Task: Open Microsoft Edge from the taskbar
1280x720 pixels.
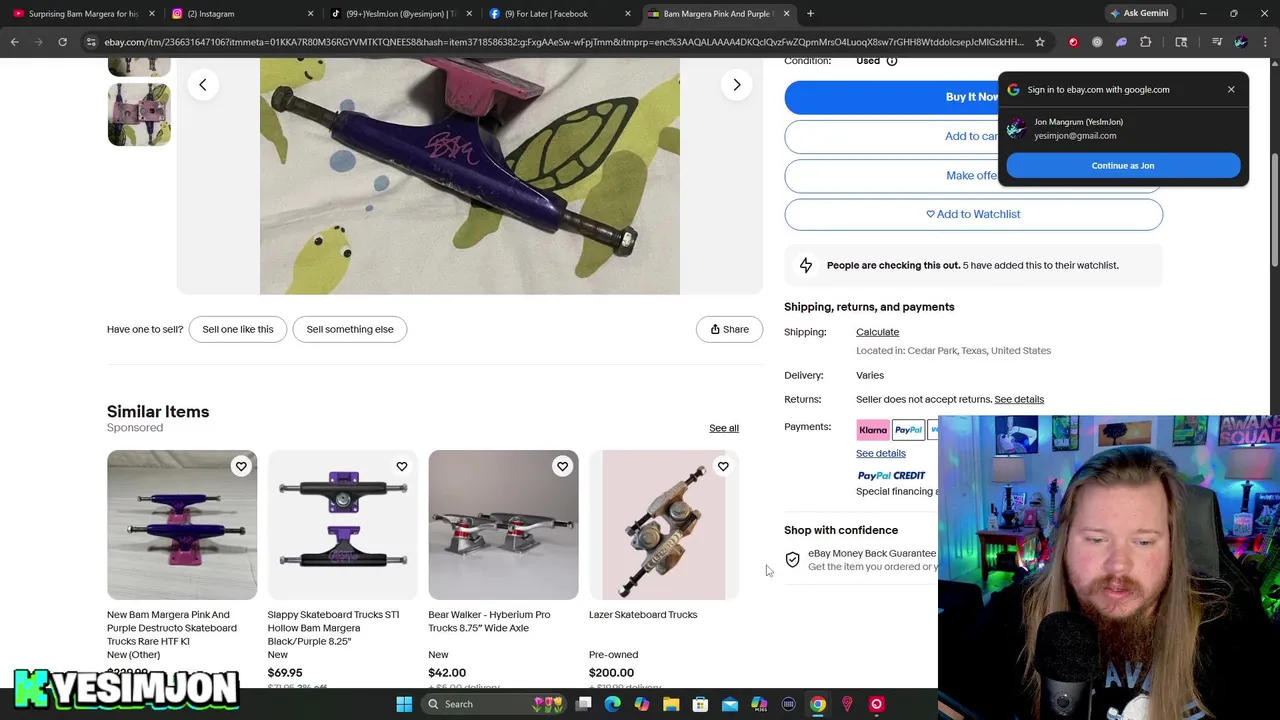Action: coord(613,704)
